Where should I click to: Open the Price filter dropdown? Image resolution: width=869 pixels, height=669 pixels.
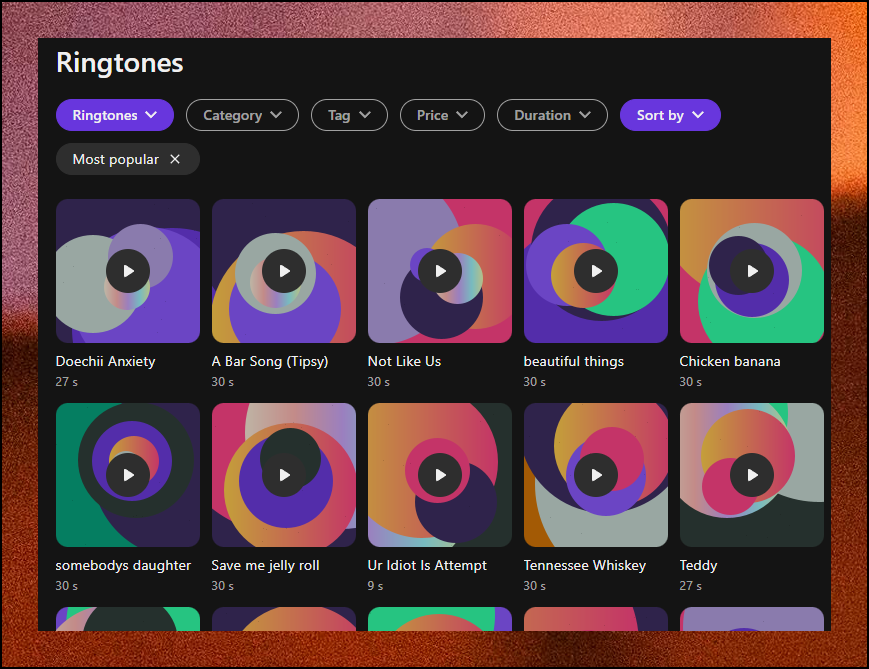442,115
